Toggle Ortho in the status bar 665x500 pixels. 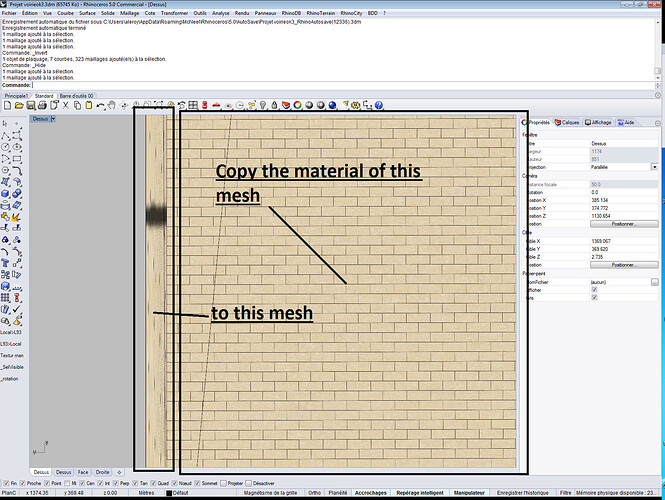314,493
